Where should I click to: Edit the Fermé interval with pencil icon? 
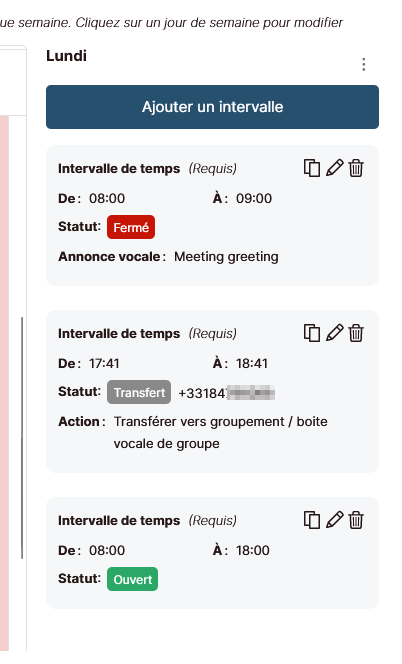[334, 168]
